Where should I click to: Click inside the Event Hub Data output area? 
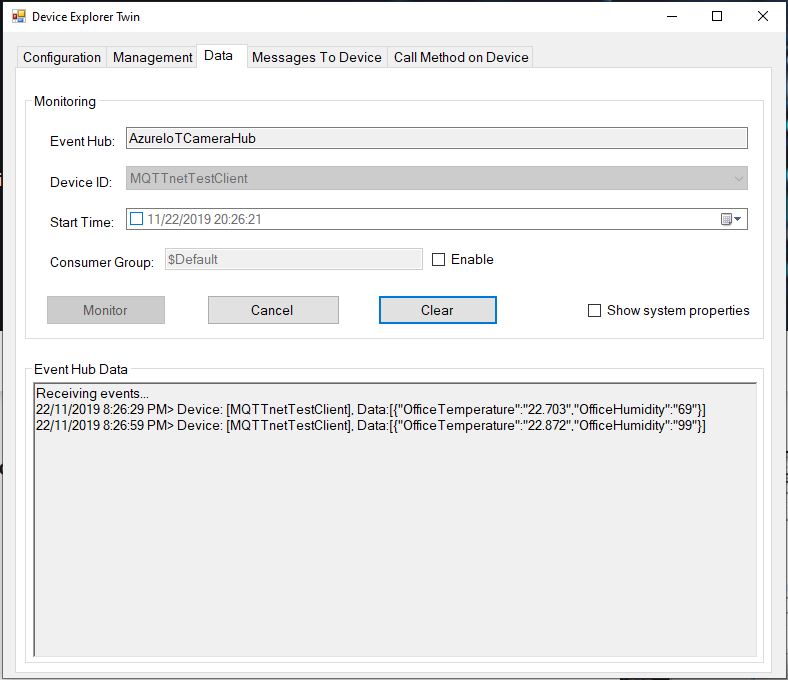coord(395,540)
